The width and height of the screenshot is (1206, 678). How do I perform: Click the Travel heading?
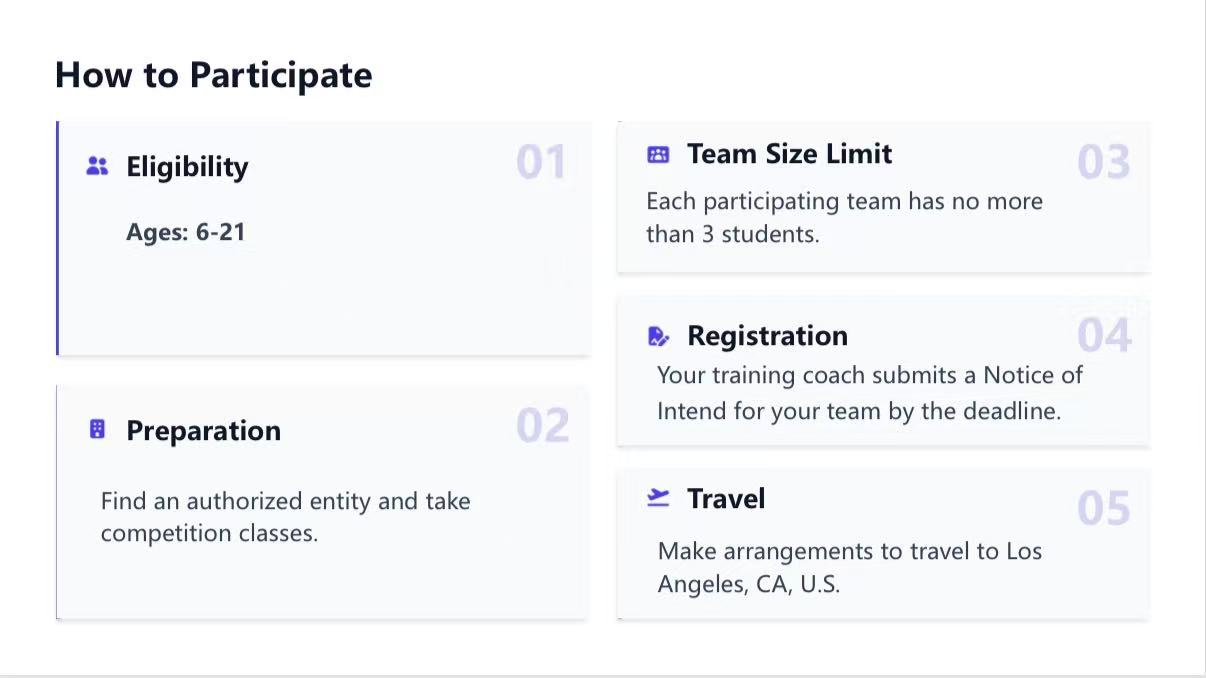point(726,499)
